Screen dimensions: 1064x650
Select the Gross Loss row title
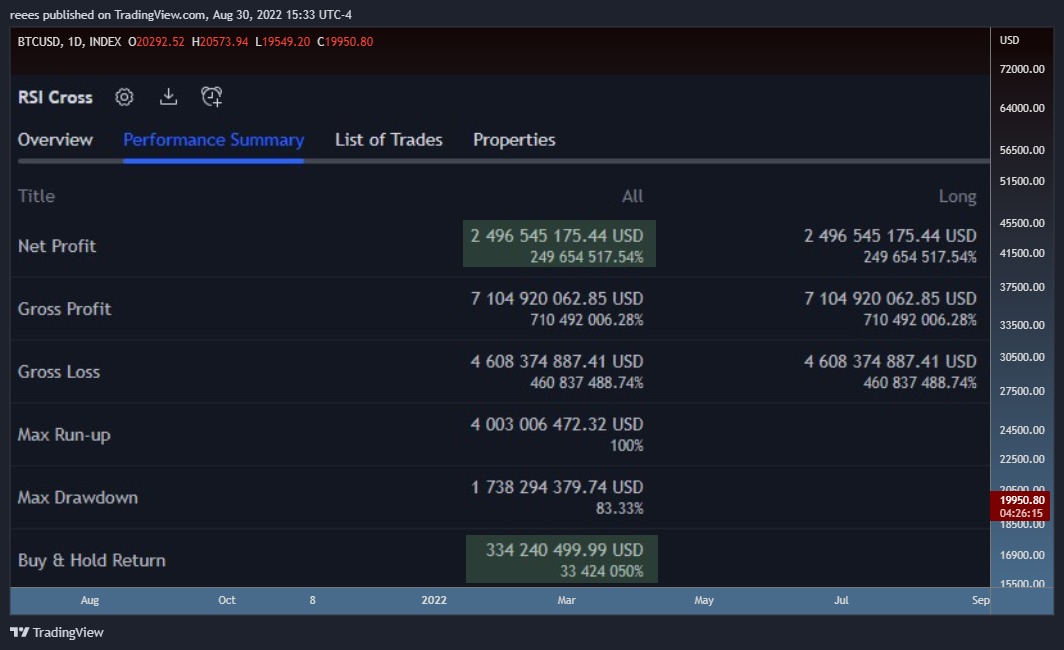[59, 372]
